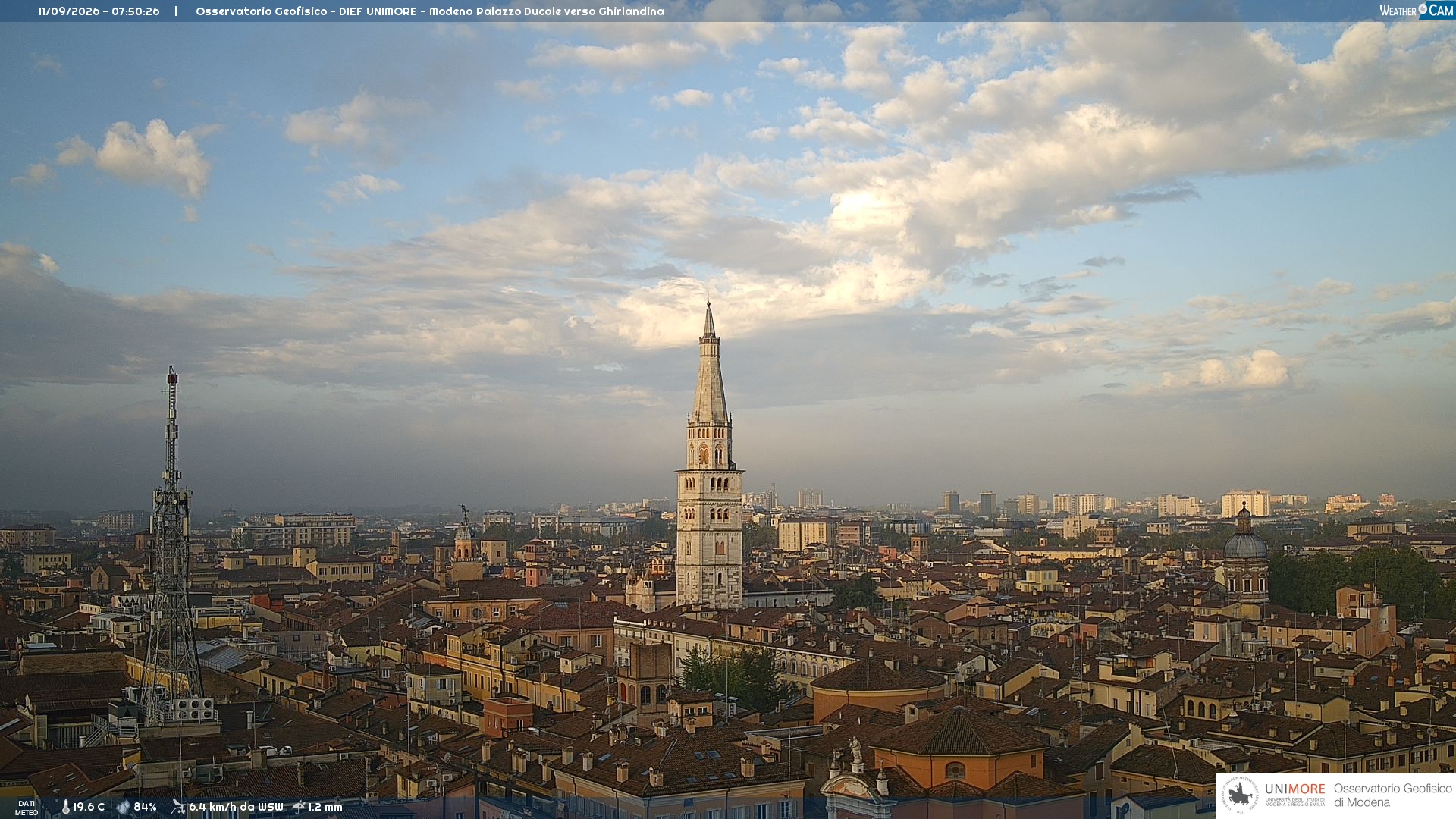The height and width of the screenshot is (819, 1456).
Task: Click the anemometer wind speed icon
Action: (x=178, y=807)
